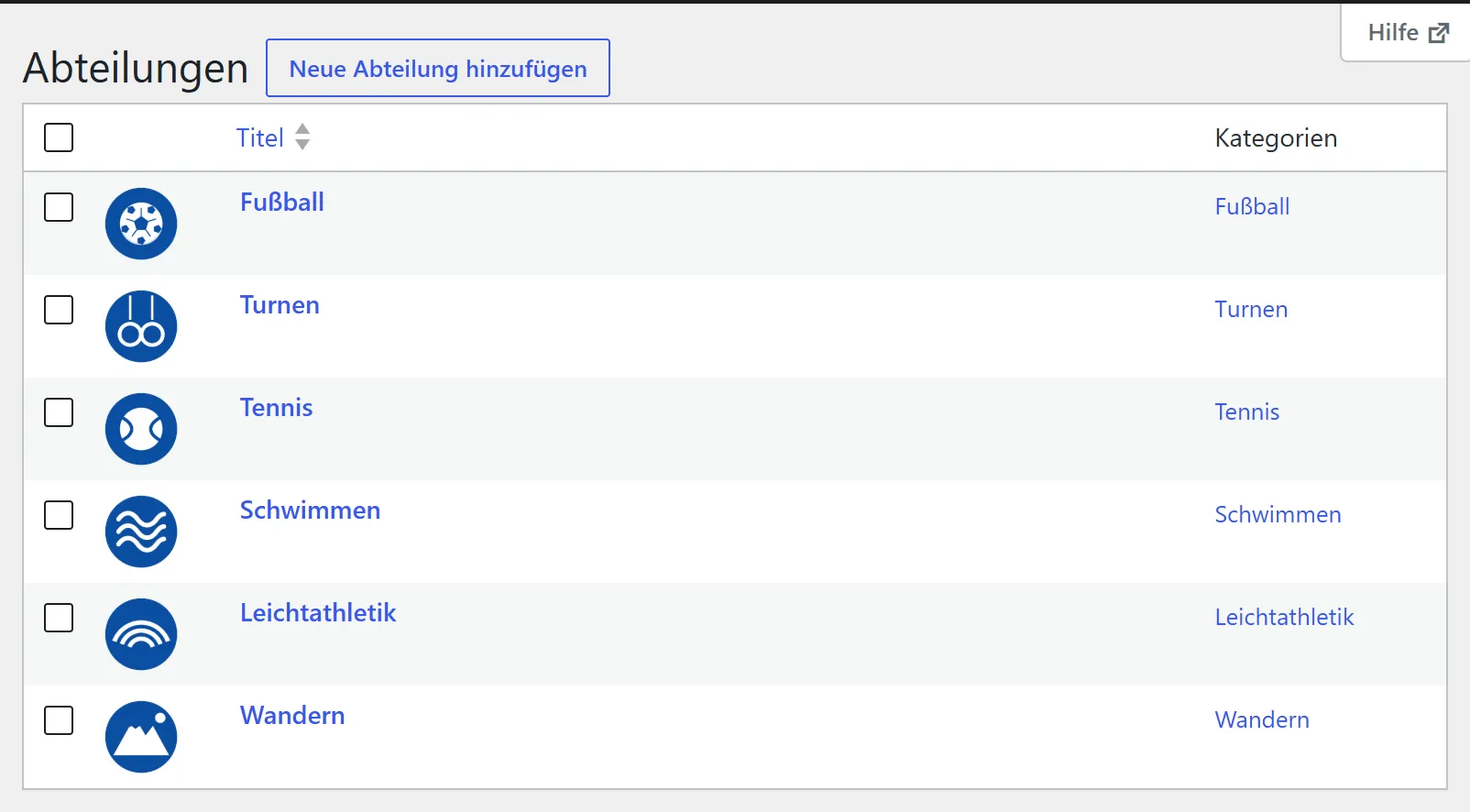Open the Schwimmen title link
Image resolution: width=1470 pixels, height=812 pixels.
tap(310, 510)
